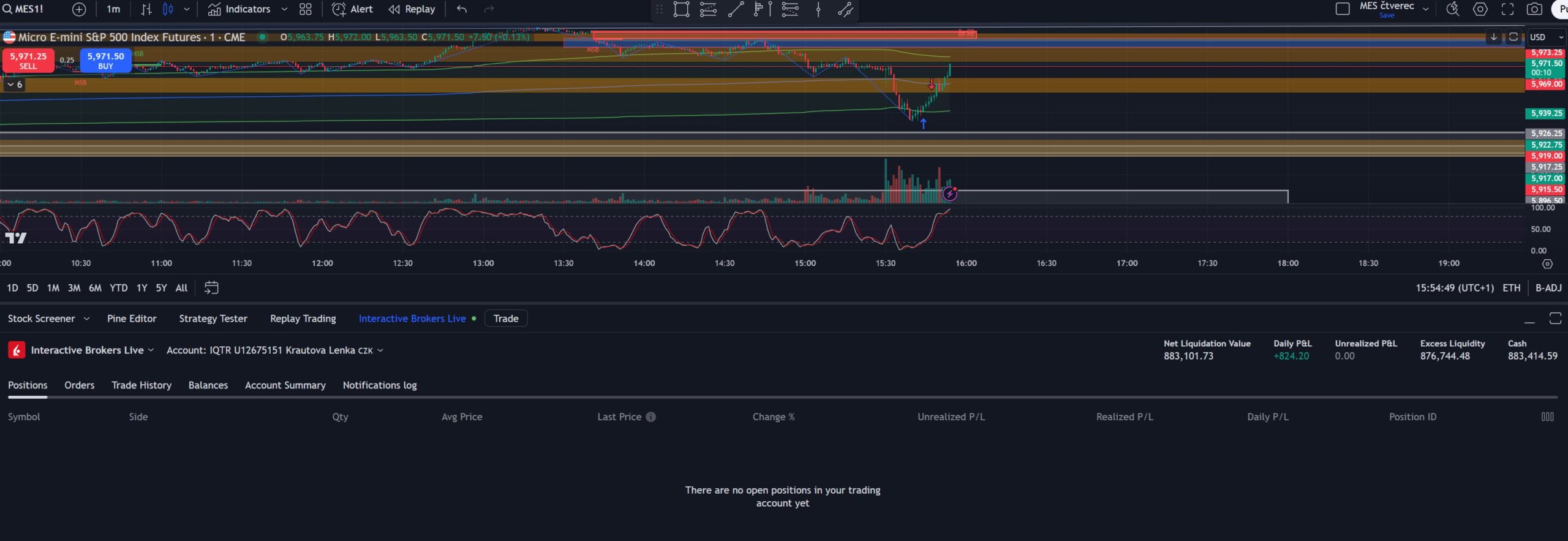
Task: Set range to 5Y
Action: point(161,288)
